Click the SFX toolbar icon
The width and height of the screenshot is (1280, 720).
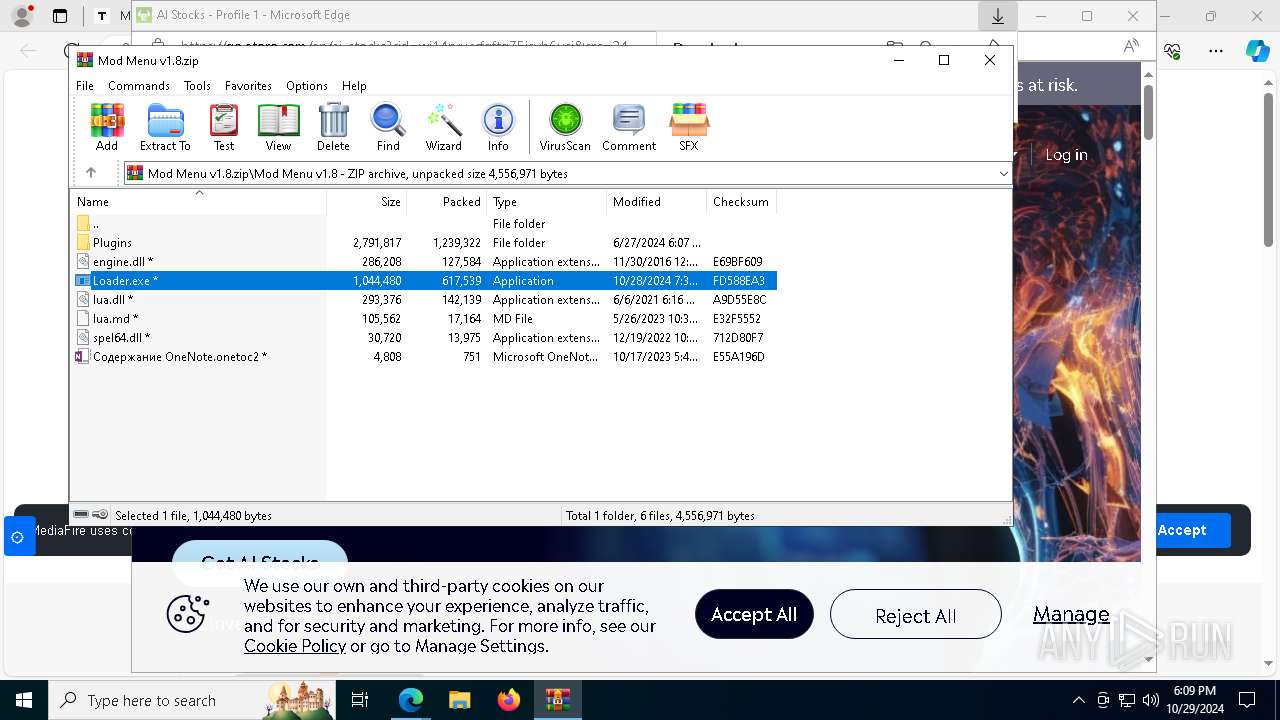[689, 127]
